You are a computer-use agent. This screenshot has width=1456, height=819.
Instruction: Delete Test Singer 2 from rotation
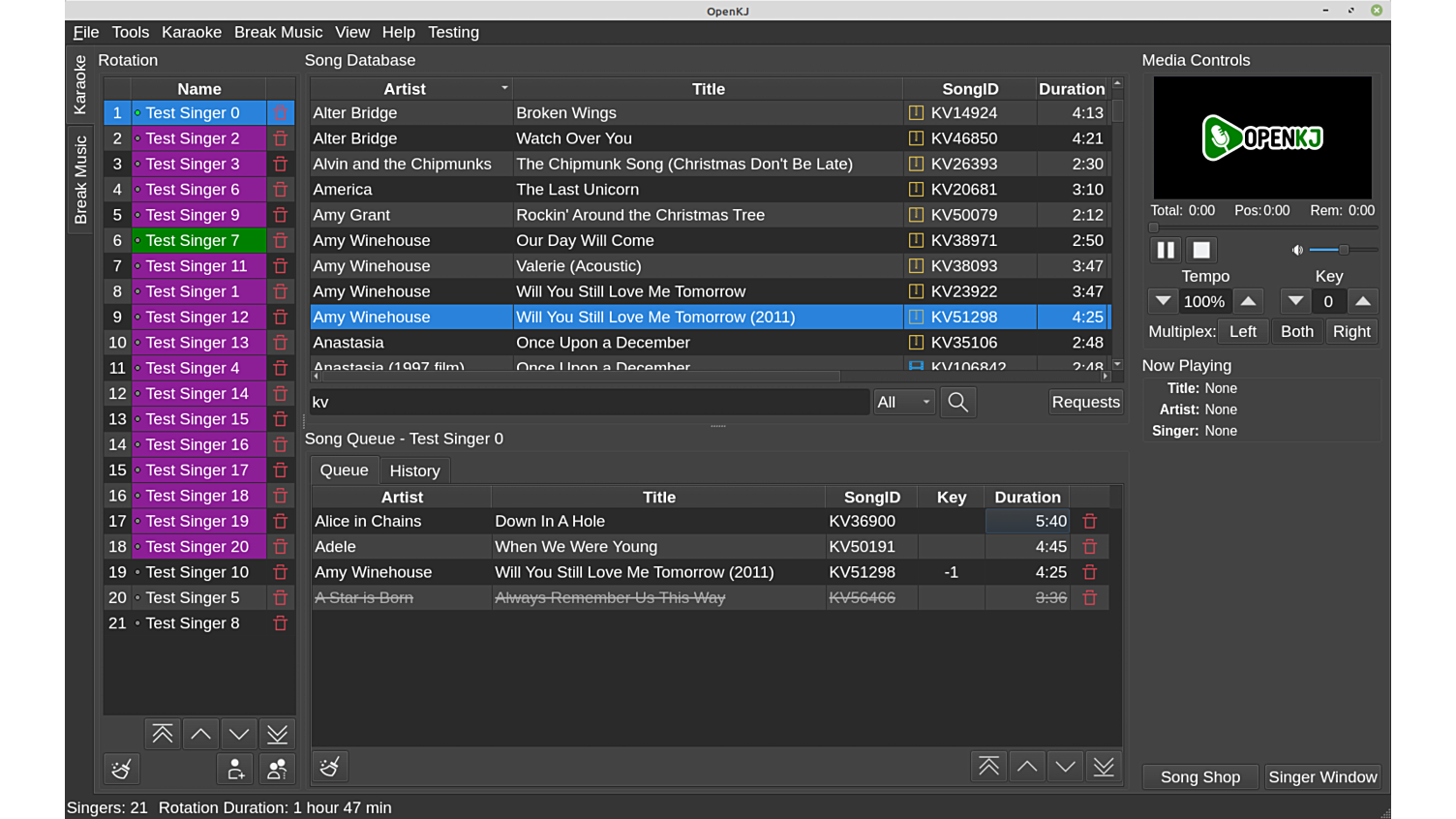click(x=280, y=138)
